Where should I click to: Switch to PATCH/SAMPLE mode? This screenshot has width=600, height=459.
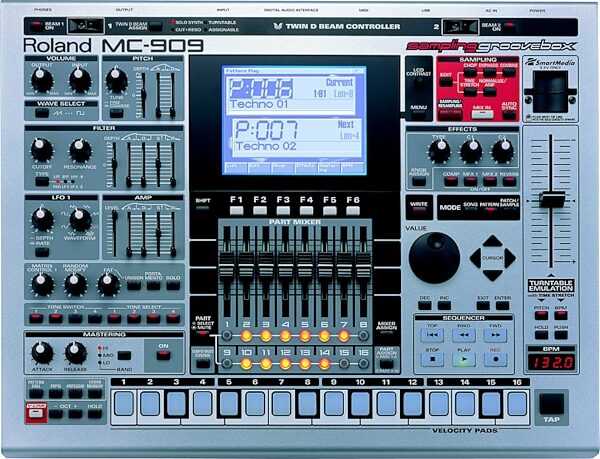click(509, 210)
